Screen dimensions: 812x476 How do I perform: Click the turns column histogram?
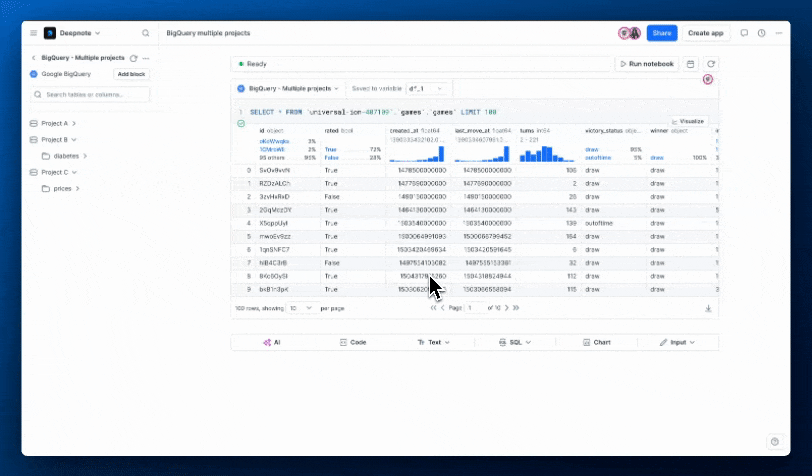[547, 154]
